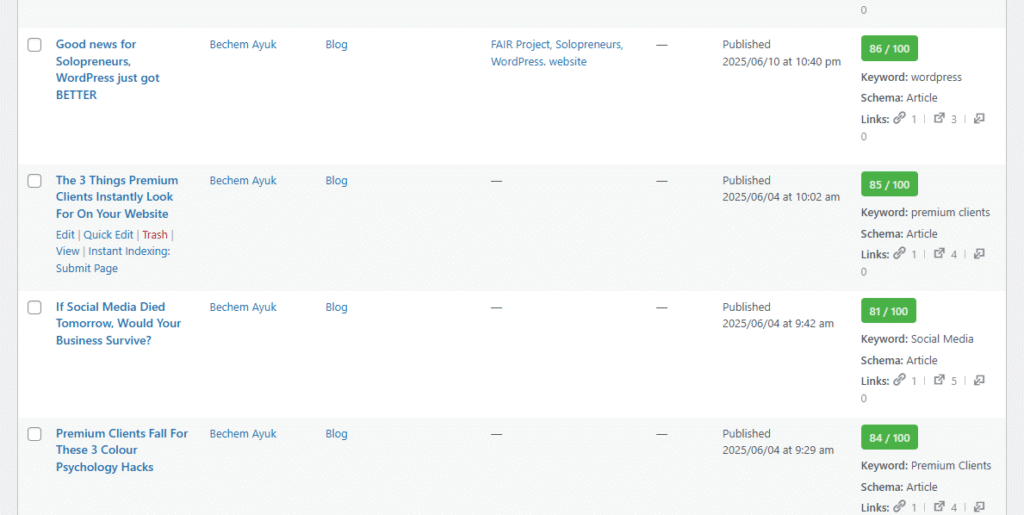Click incoming links icon for wordpress keyword post

point(979,118)
